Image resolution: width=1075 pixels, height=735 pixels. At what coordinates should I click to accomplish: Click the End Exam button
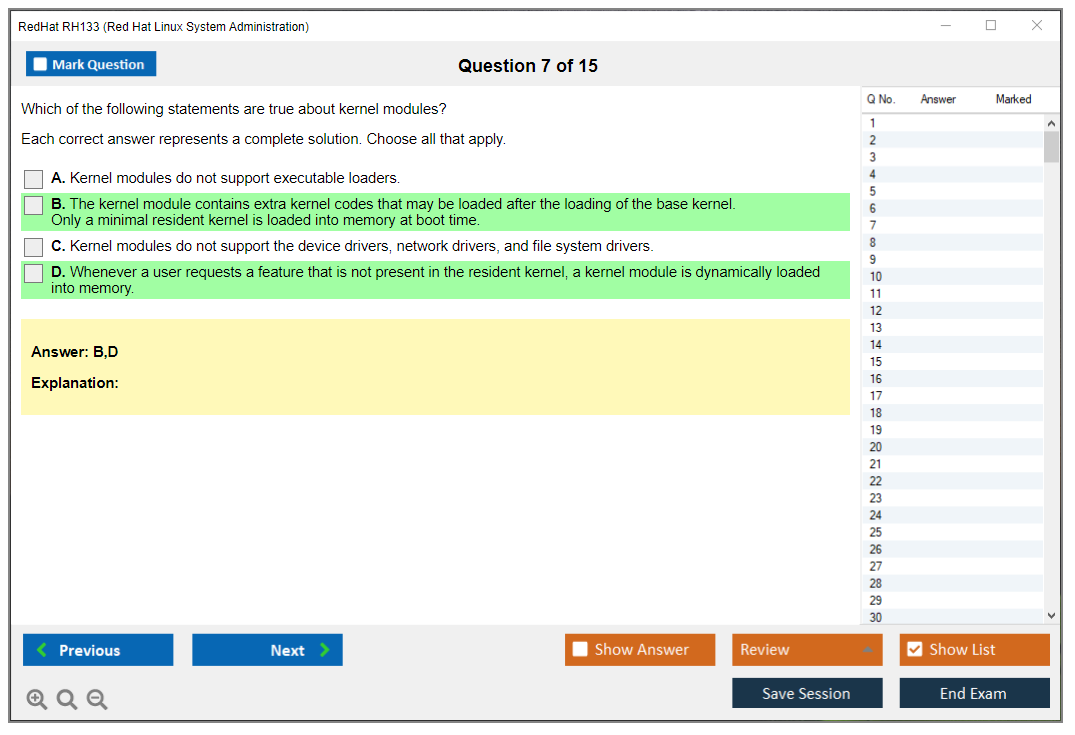(974, 693)
